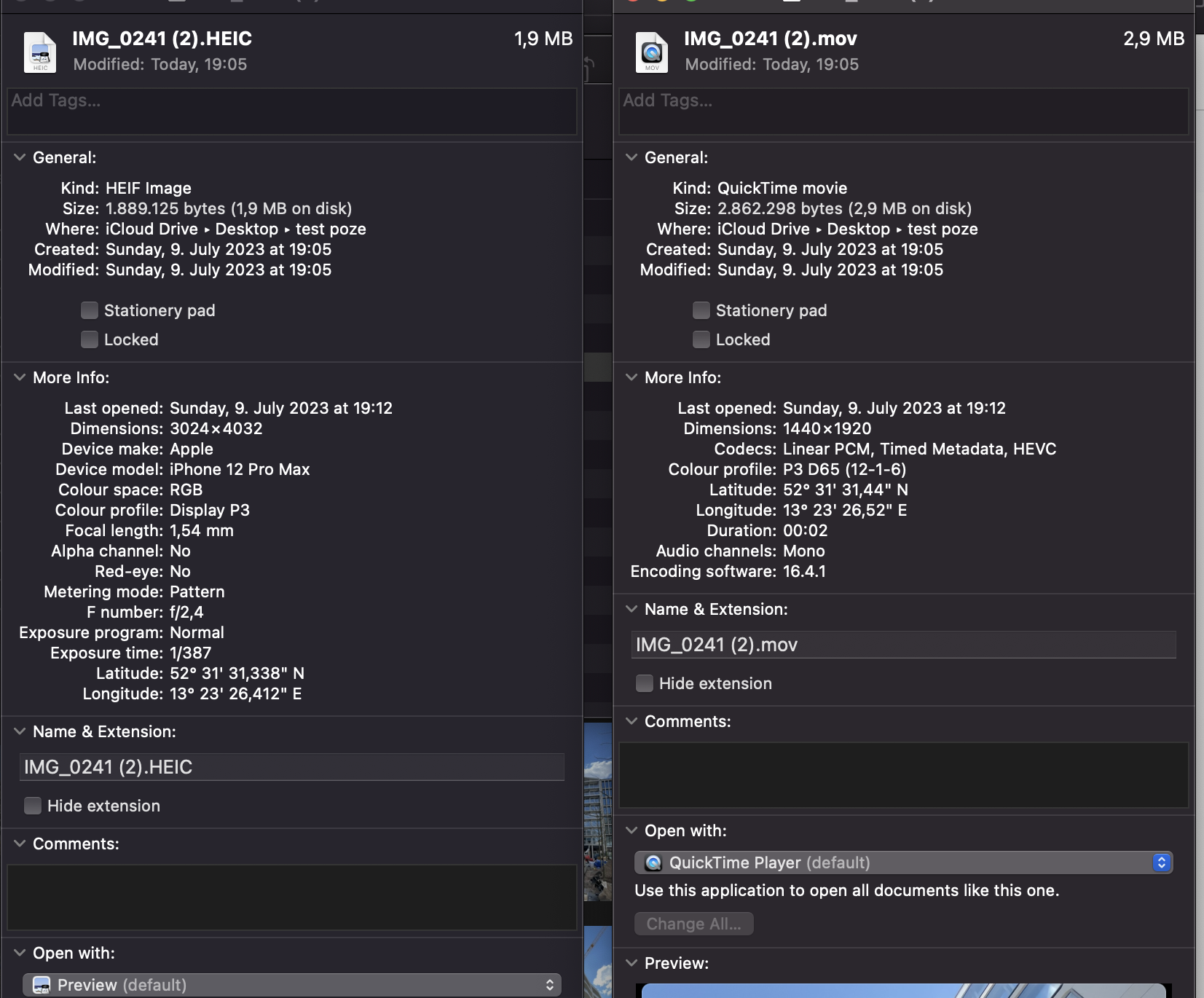Image resolution: width=1204 pixels, height=998 pixels.
Task: Click the 1,9 MB size in the HEIC header
Action: pyautogui.click(x=543, y=39)
